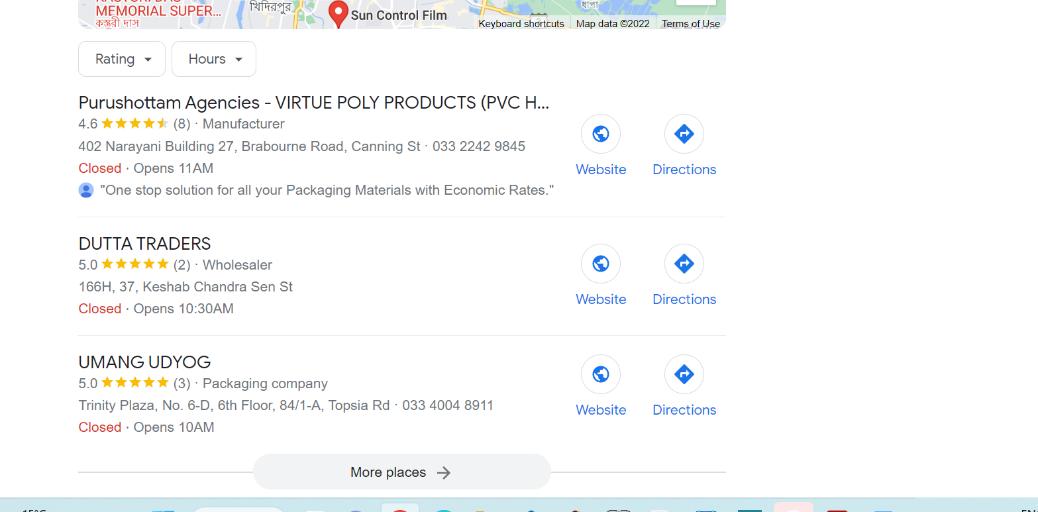Screen dimensions: 1038x512
Task: Get directions to DUTTA TRADERS
Action: click(684, 264)
